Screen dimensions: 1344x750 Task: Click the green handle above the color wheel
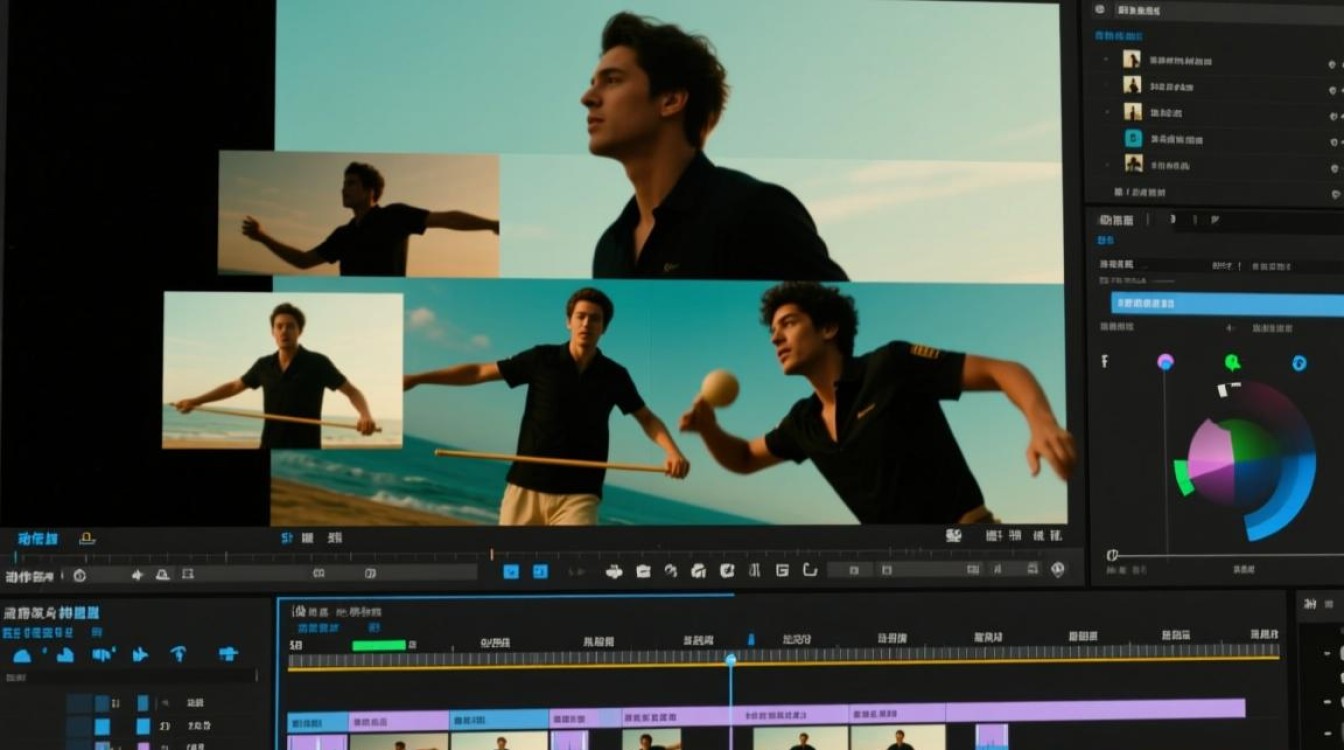1233,362
